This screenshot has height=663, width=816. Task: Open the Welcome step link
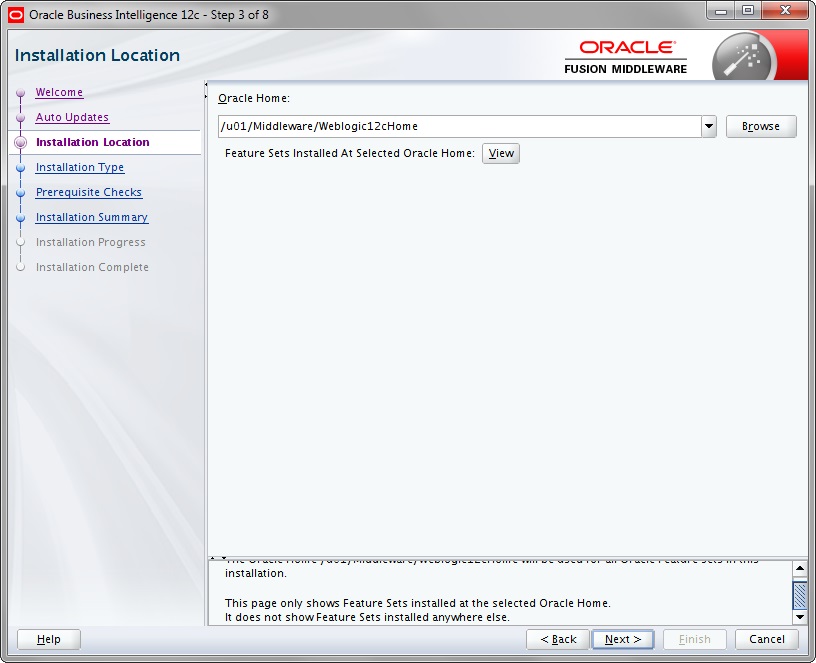[x=59, y=92]
